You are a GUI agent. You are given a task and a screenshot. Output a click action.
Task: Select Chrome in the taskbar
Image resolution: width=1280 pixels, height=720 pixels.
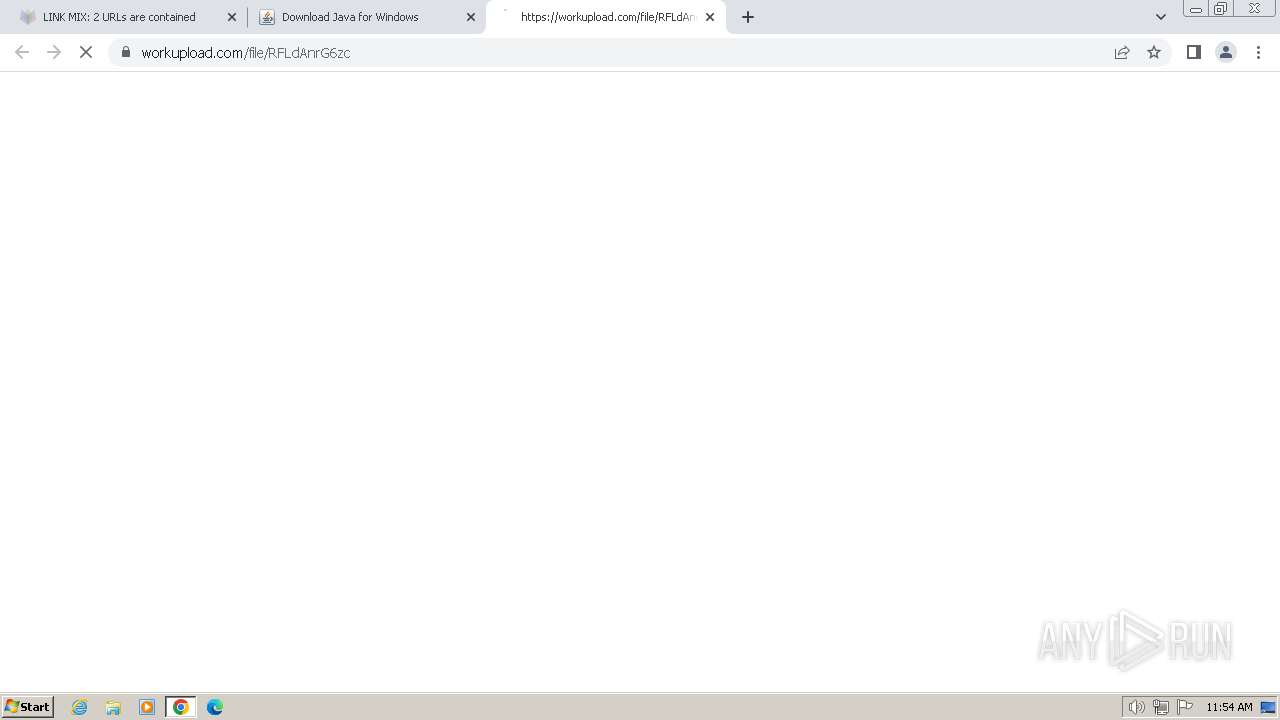click(181, 707)
